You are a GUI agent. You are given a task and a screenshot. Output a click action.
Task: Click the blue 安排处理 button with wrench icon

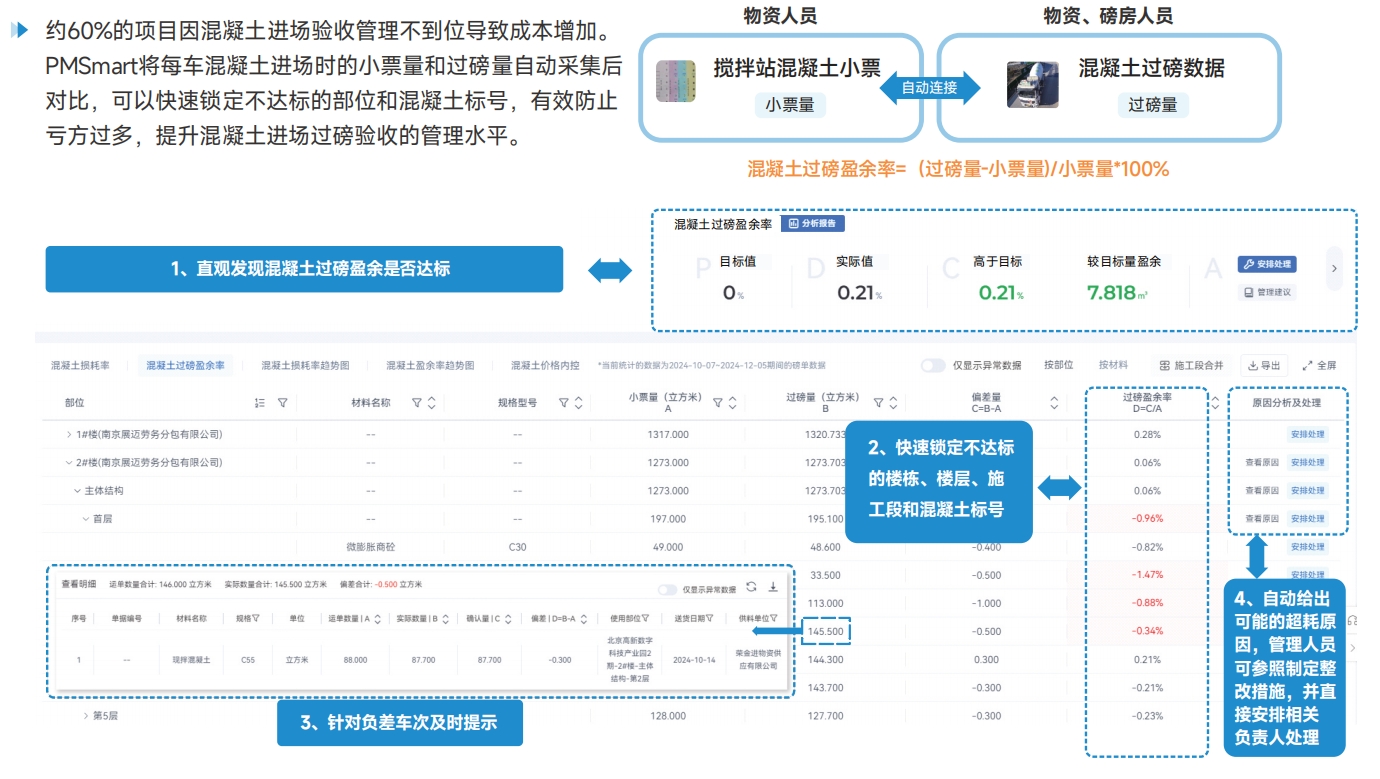1267,264
